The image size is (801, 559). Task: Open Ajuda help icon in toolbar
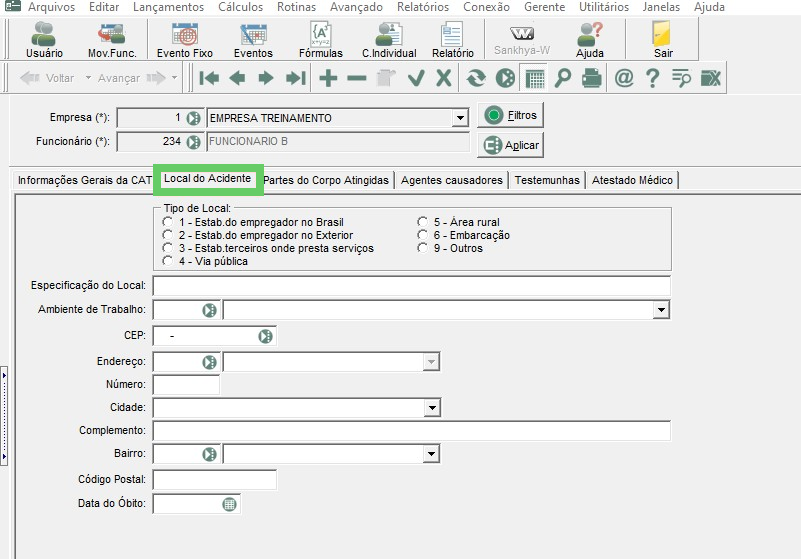(x=590, y=40)
